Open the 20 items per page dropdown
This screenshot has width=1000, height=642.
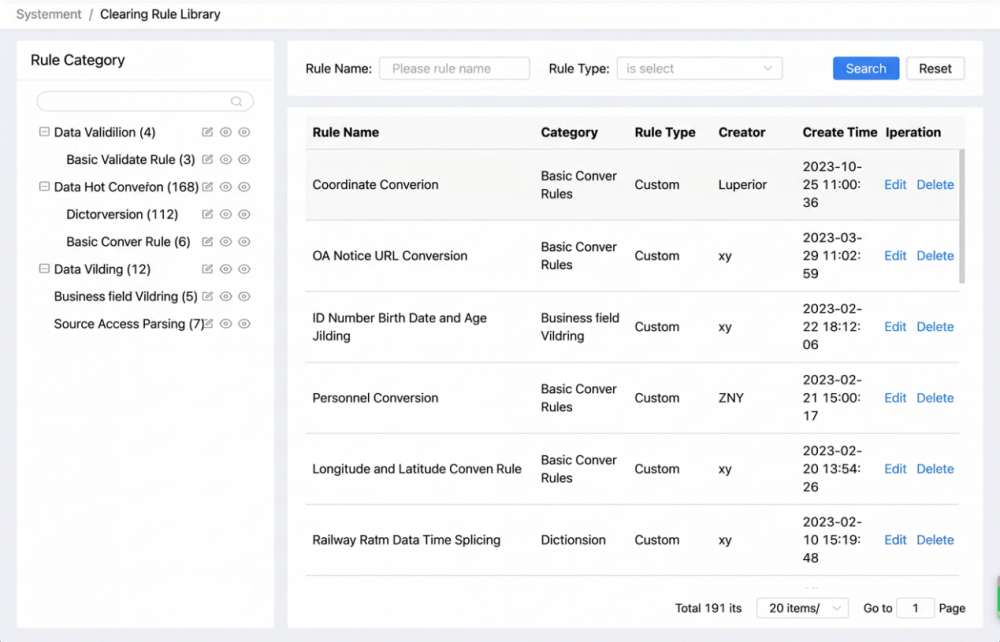coord(802,608)
